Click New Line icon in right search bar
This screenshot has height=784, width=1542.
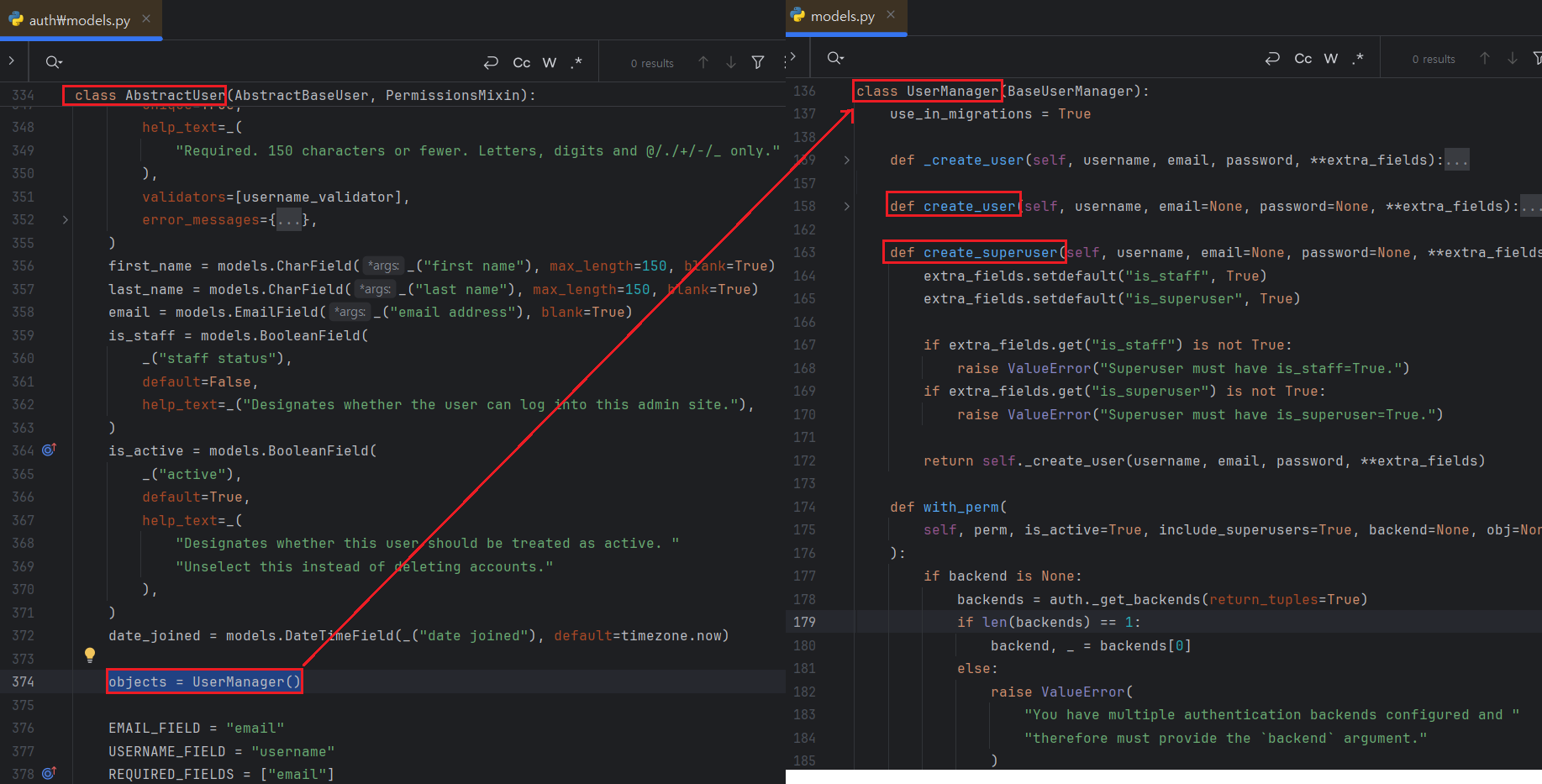[1272, 59]
